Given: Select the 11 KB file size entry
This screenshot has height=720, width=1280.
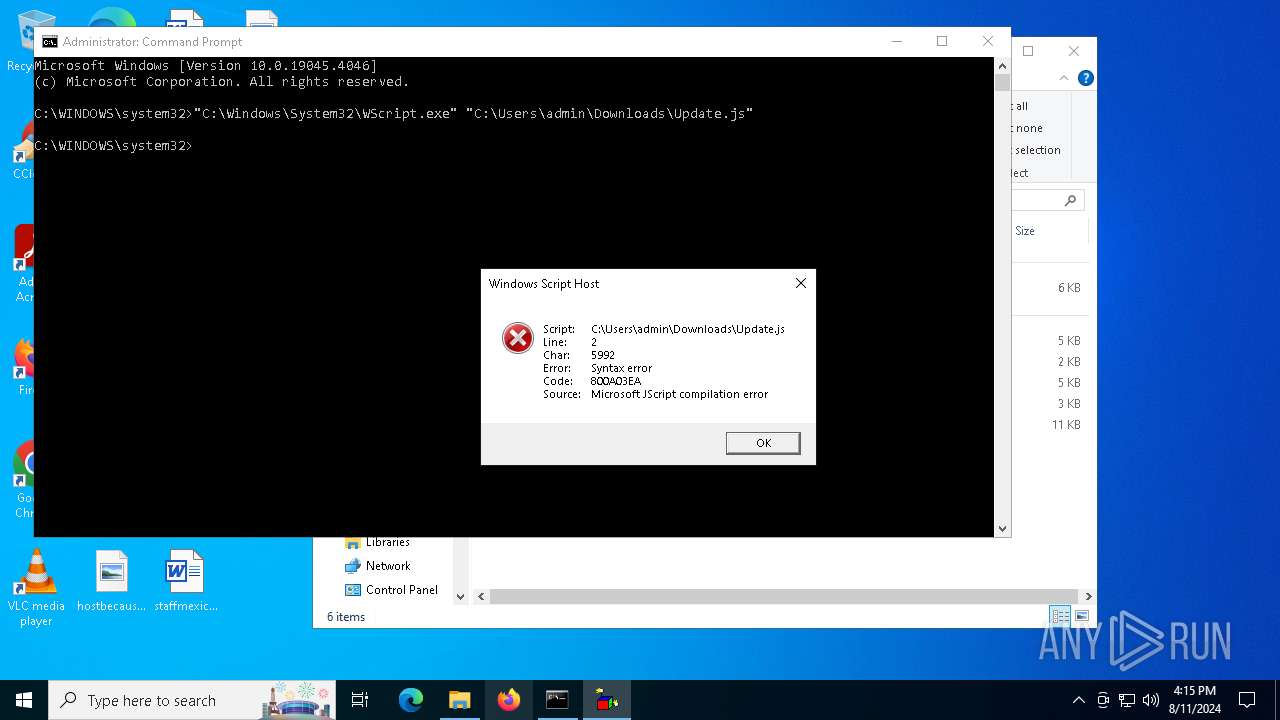Looking at the screenshot, I should click(1066, 425).
